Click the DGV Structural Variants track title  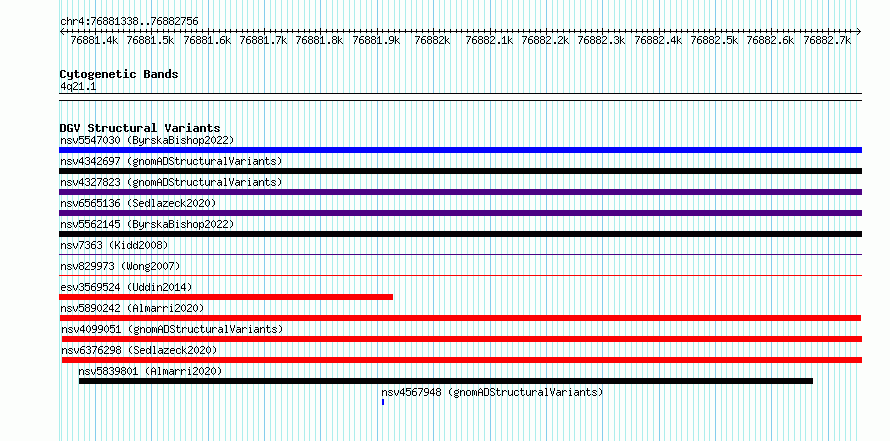pyautogui.click(x=140, y=128)
